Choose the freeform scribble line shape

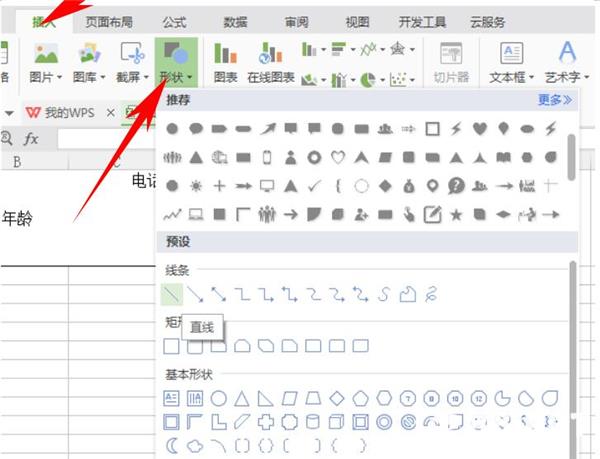click(x=431, y=295)
